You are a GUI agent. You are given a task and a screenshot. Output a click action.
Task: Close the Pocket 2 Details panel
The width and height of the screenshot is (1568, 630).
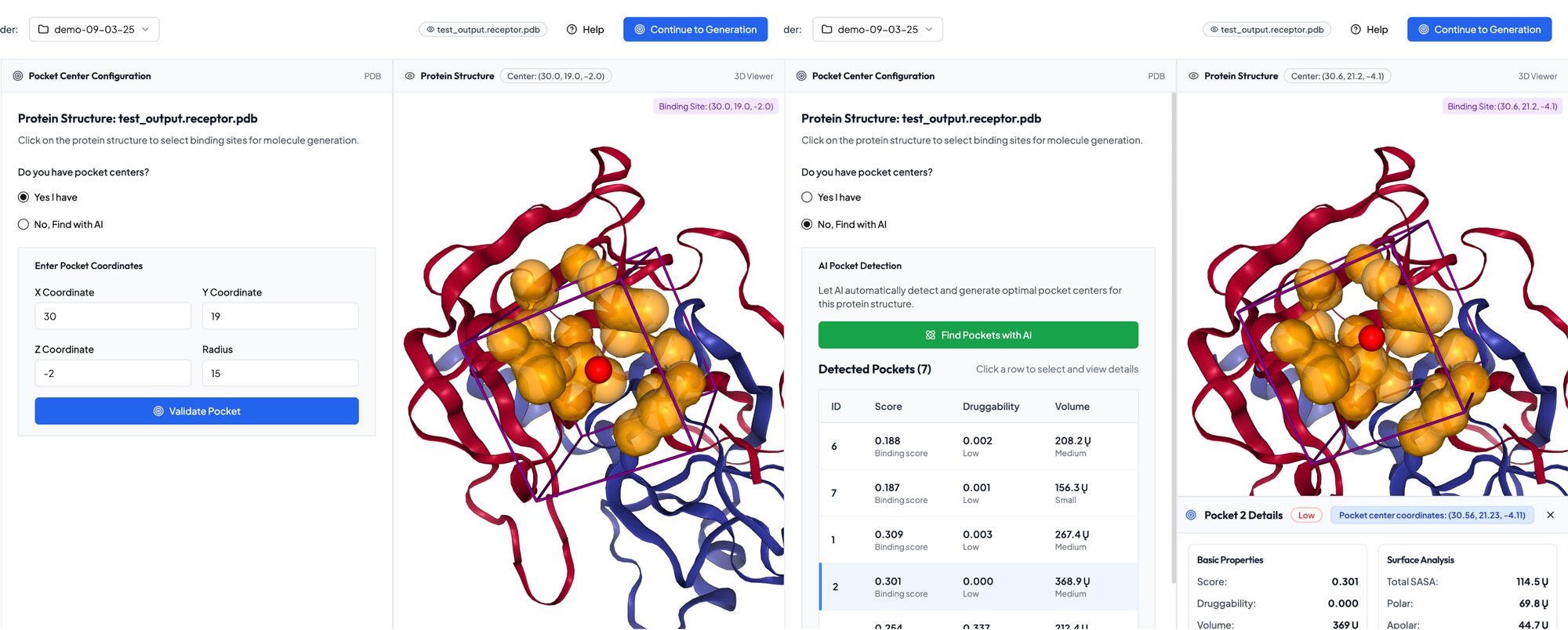coord(1551,515)
